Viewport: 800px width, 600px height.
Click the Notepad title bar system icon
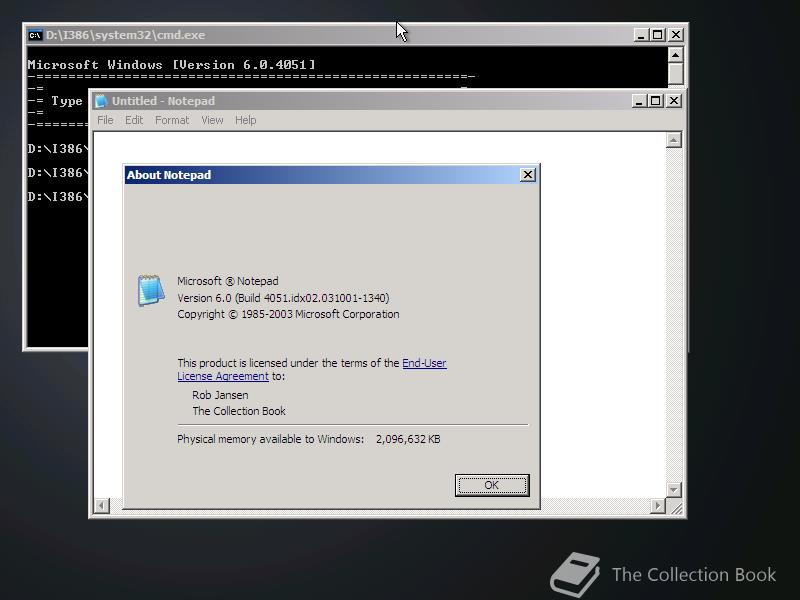point(101,101)
